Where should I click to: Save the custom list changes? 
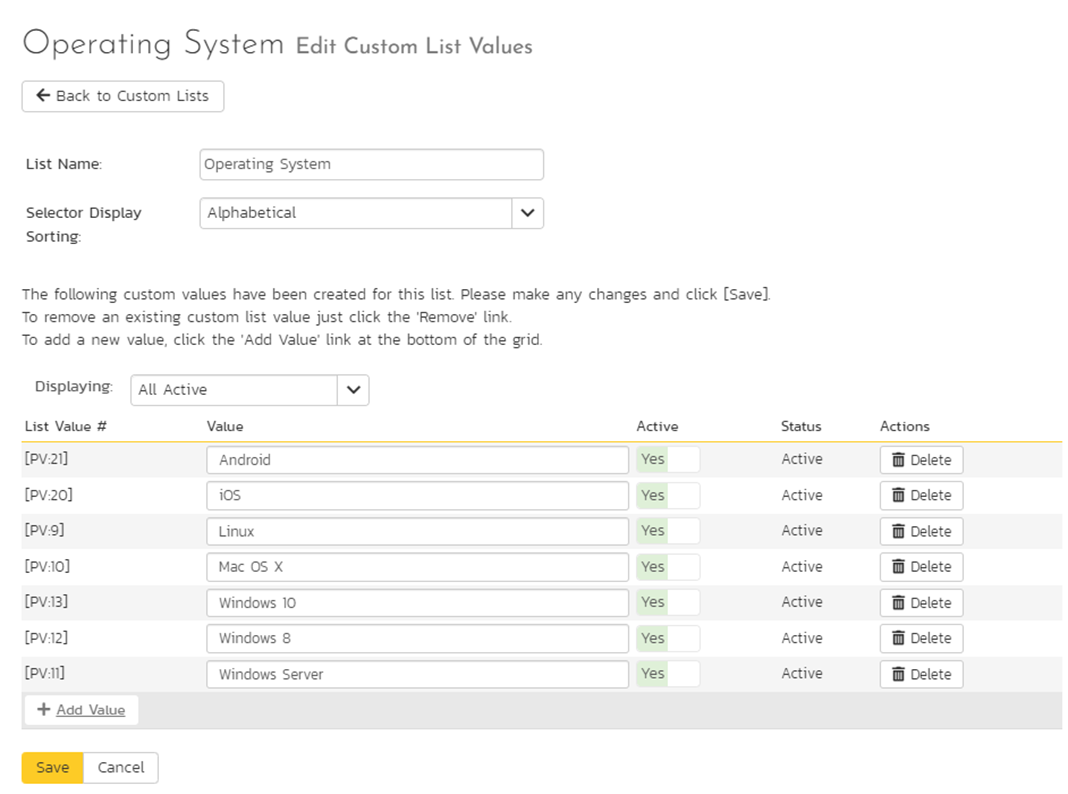coord(52,767)
